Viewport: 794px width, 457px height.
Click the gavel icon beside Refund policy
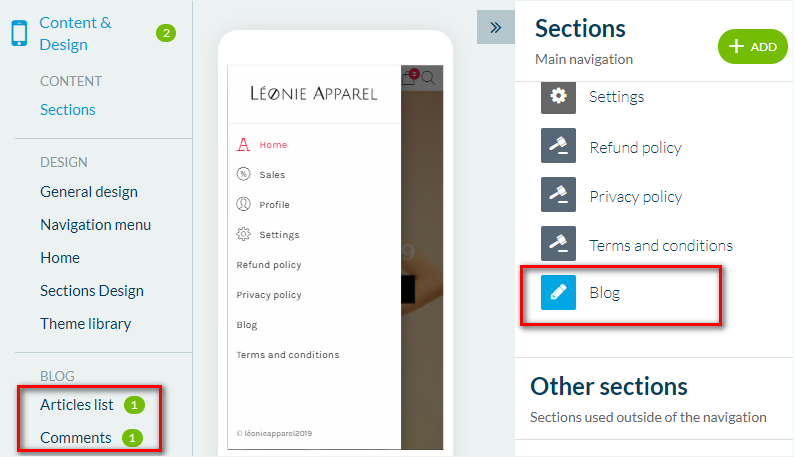click(x=559, y=146)
